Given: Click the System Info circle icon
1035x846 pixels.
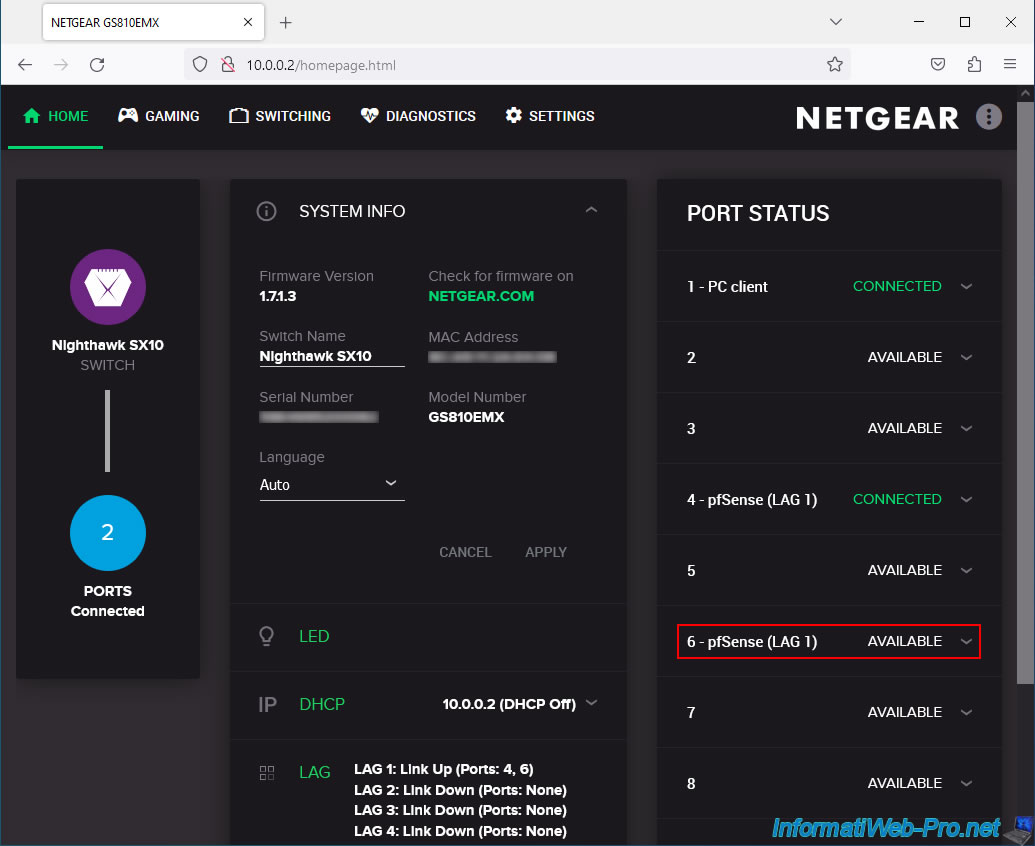Looking at the screenshot, I should [x=267, y=211].
